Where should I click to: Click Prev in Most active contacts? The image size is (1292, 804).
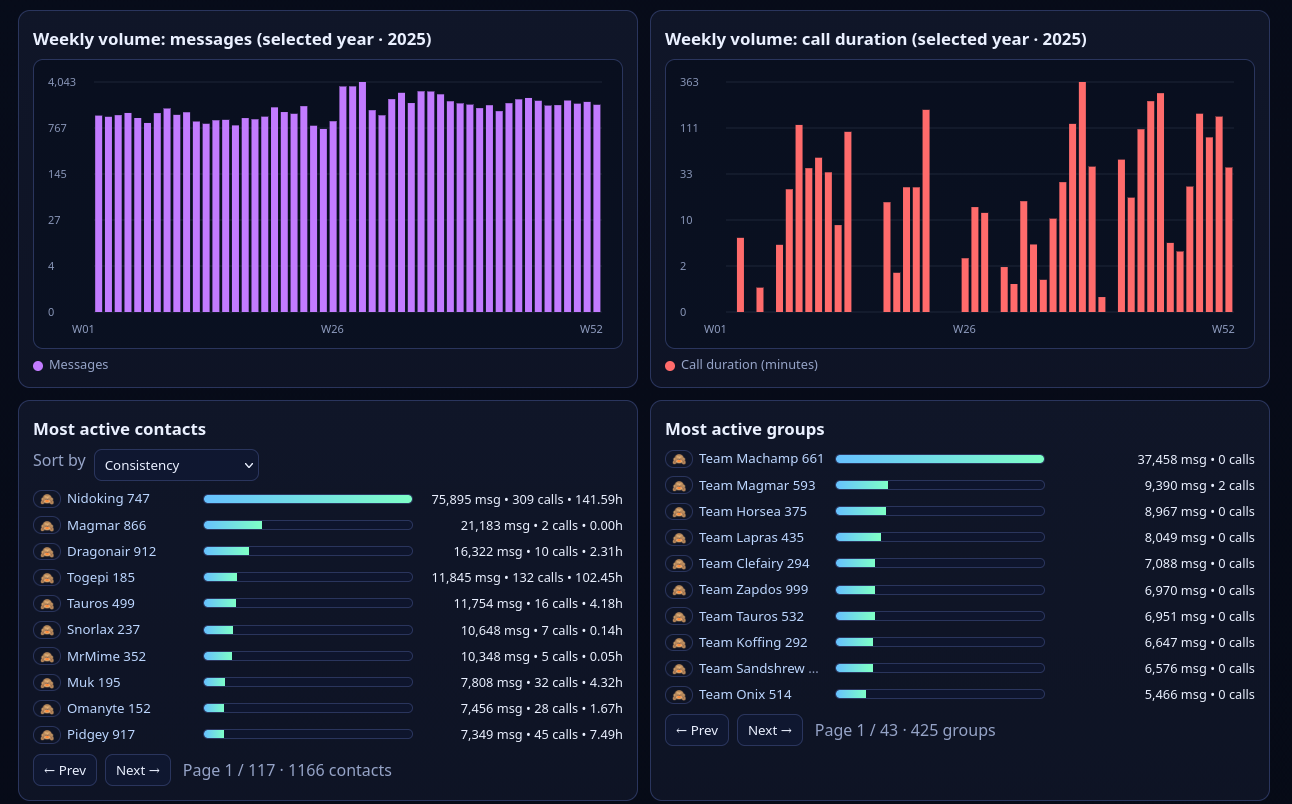coord(64,769)
